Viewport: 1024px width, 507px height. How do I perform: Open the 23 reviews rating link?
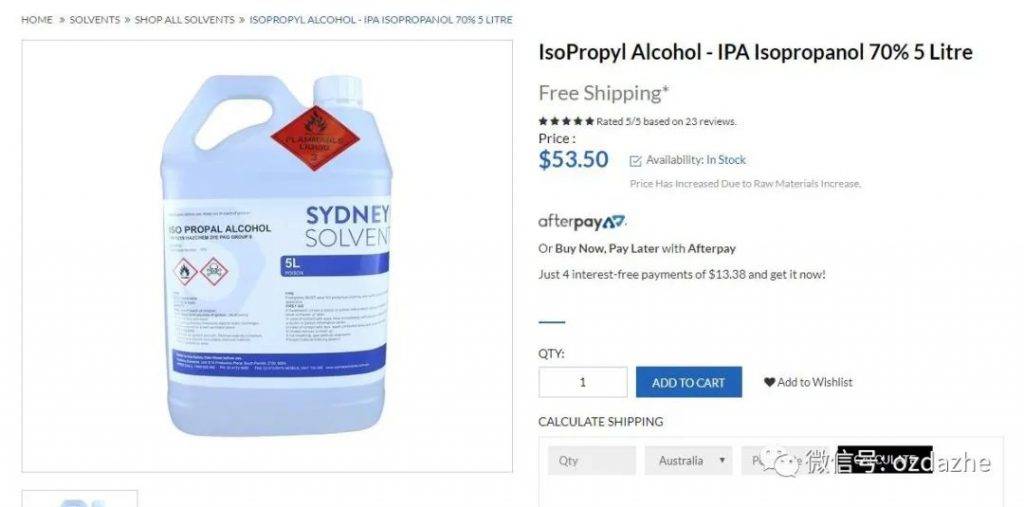point(666,122)
